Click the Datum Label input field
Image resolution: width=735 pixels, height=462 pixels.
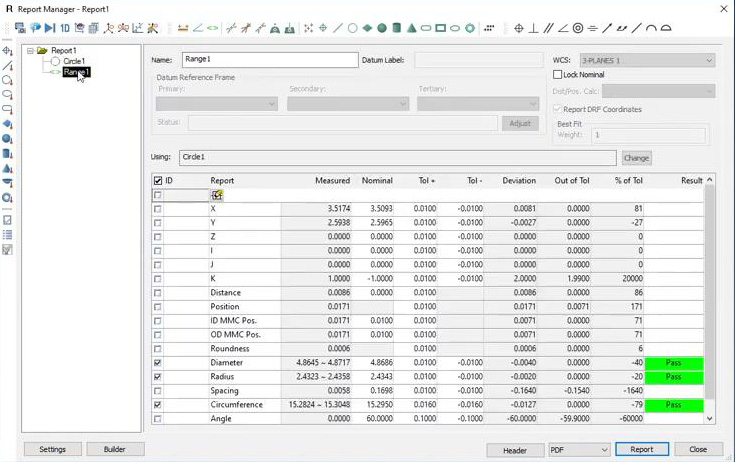(x=479, y=60)
